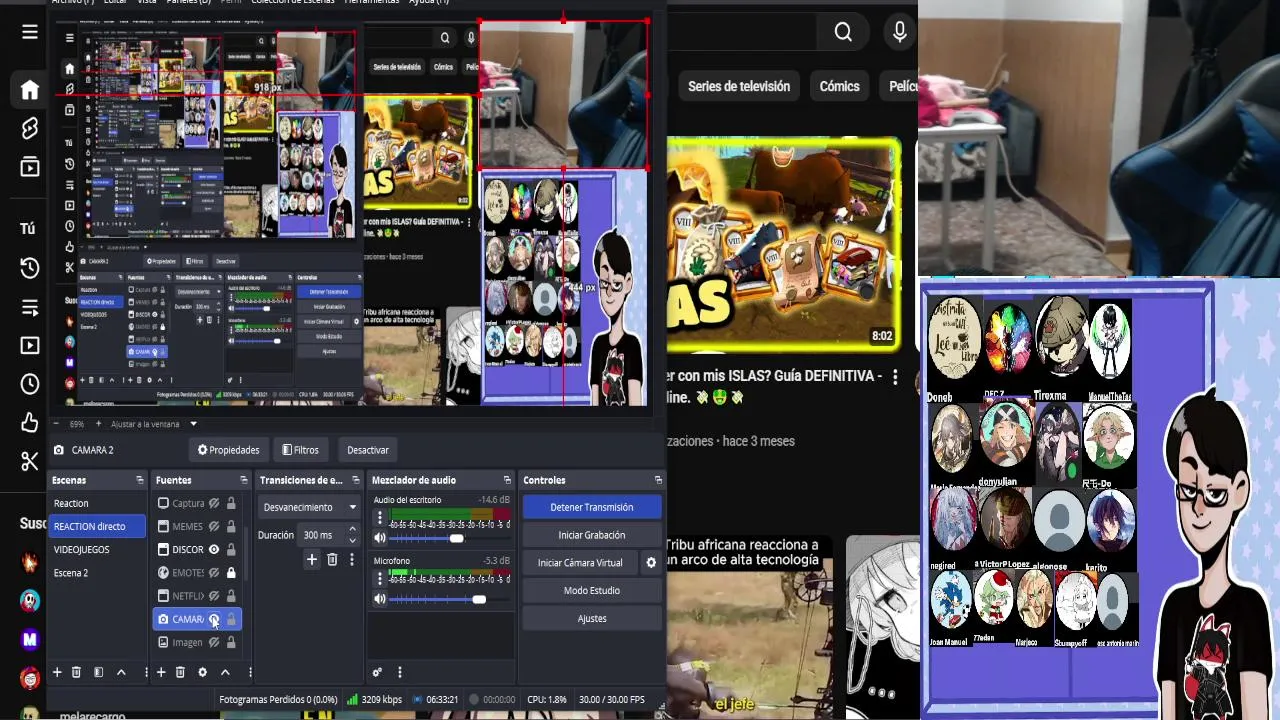Show the MEMES source with its eye
This screenshot has width=1280, height=720.
[214, 526]
